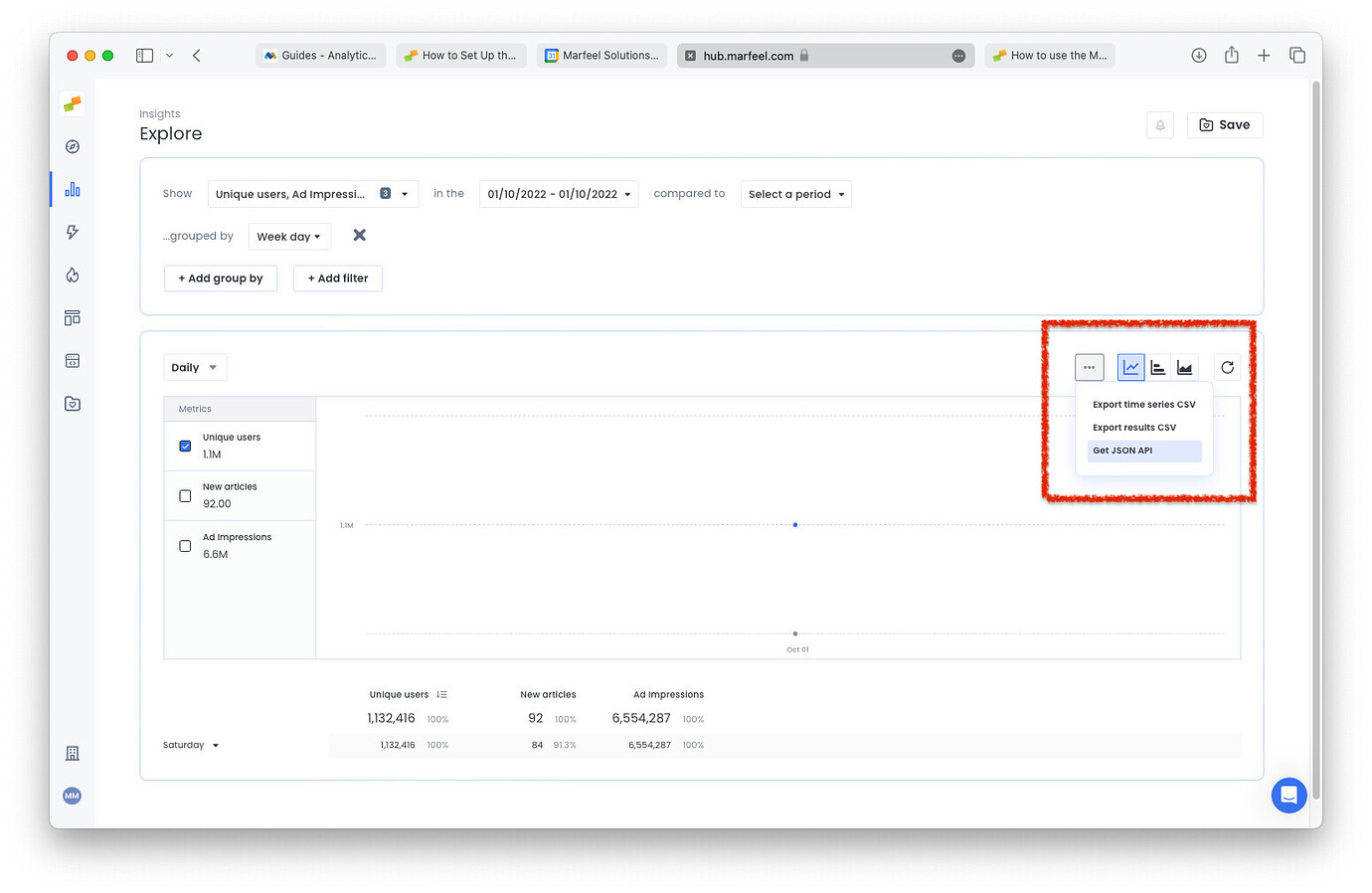
Task: Open the Daily interval dropdown
Action: click(x=195, y=367)
